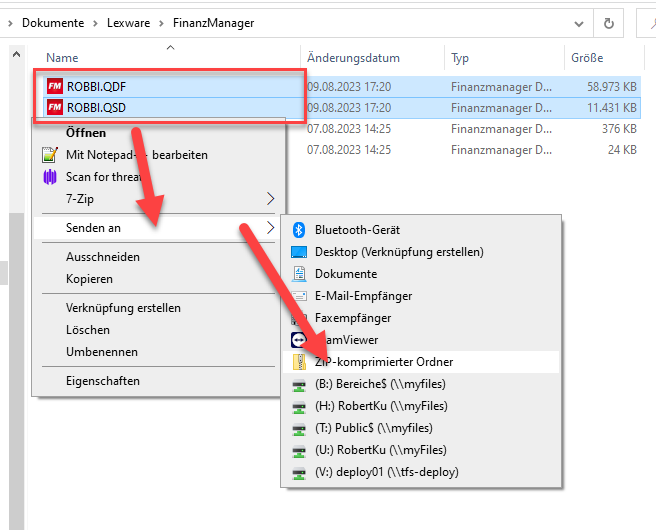Screen dimensions: 656x530
Task: Choose E-Mail-Empfänger in Senden an list
Action: (x=363, y=296)
